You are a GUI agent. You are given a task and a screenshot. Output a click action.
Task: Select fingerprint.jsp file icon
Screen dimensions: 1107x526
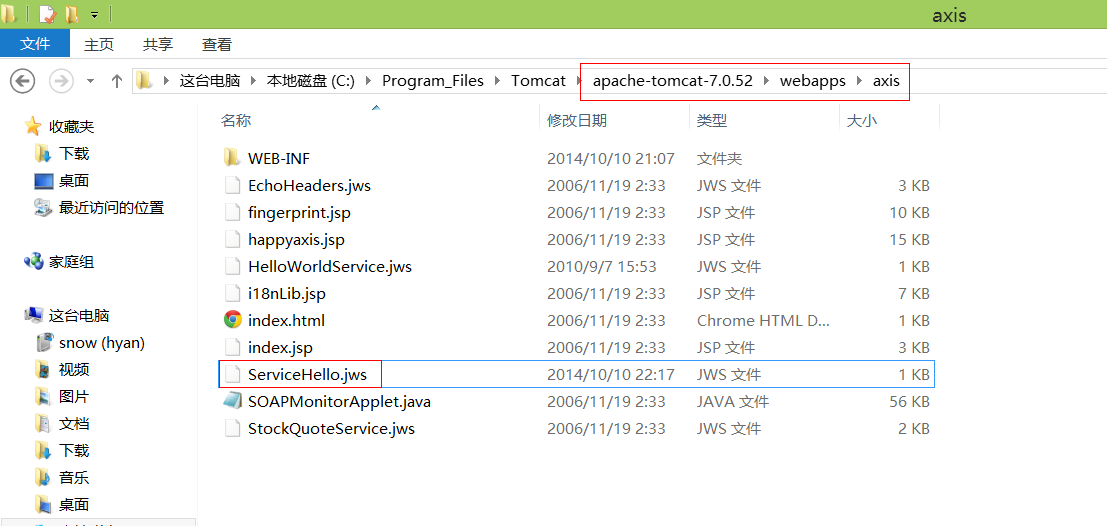(232, 212)
